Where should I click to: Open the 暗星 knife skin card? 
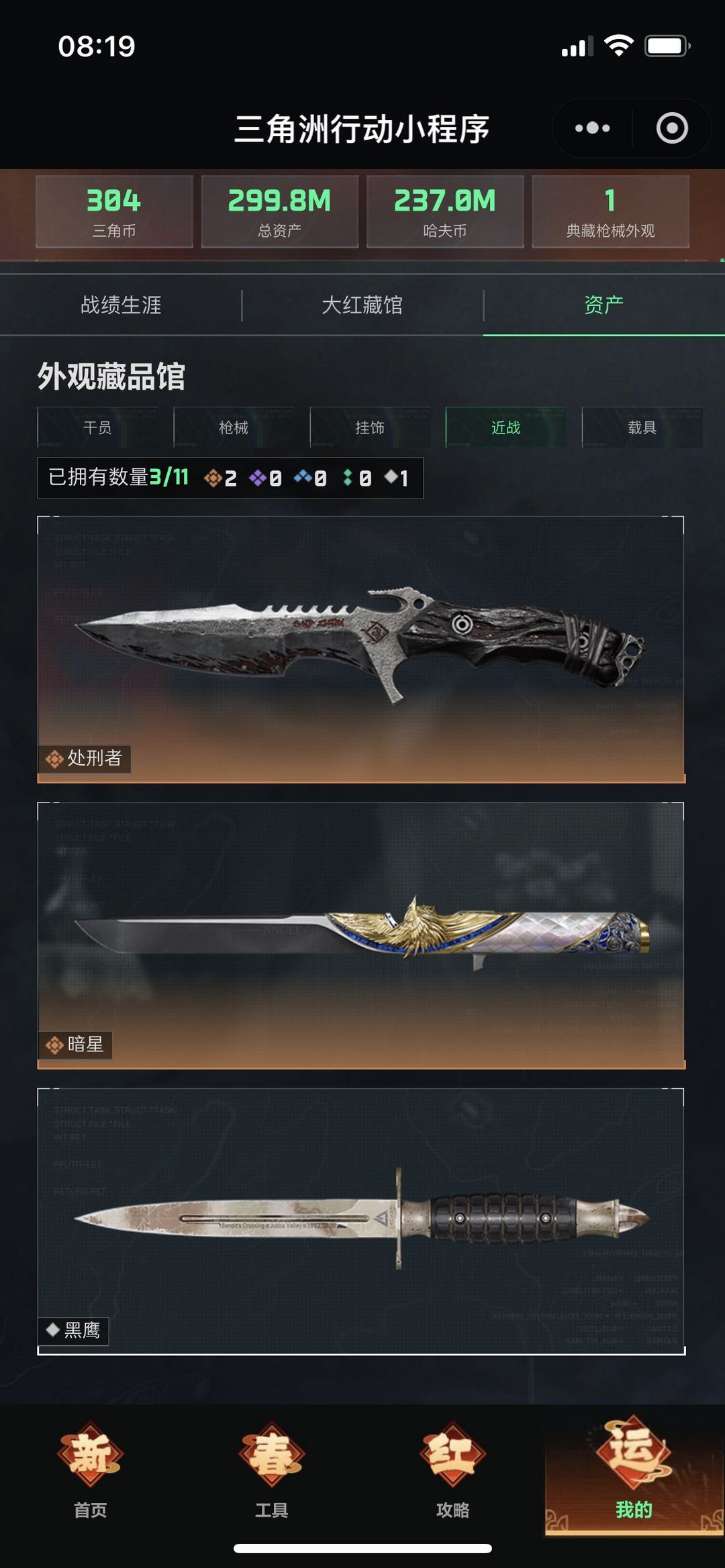[x=361, y=935]
